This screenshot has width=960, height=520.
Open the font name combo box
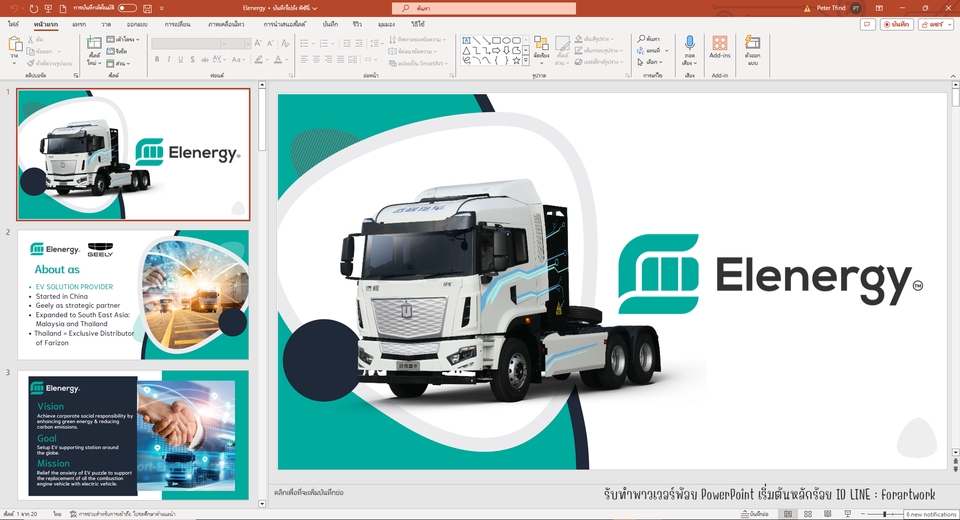(x=189, y=43)
